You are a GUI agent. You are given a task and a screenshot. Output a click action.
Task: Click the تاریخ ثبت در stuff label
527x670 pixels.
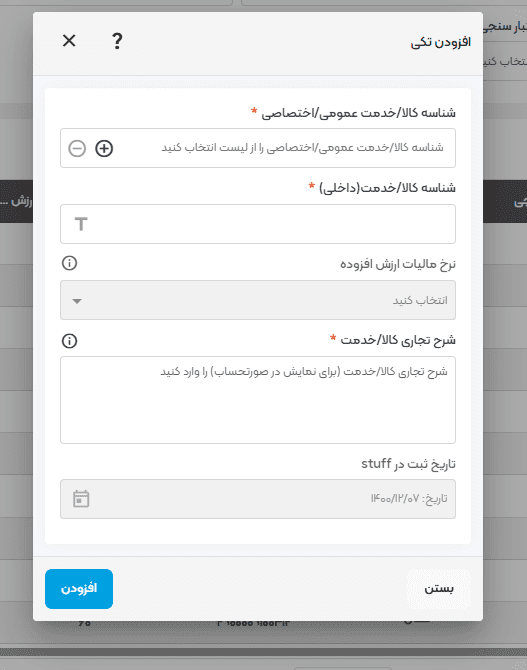[x=408, y=464]
